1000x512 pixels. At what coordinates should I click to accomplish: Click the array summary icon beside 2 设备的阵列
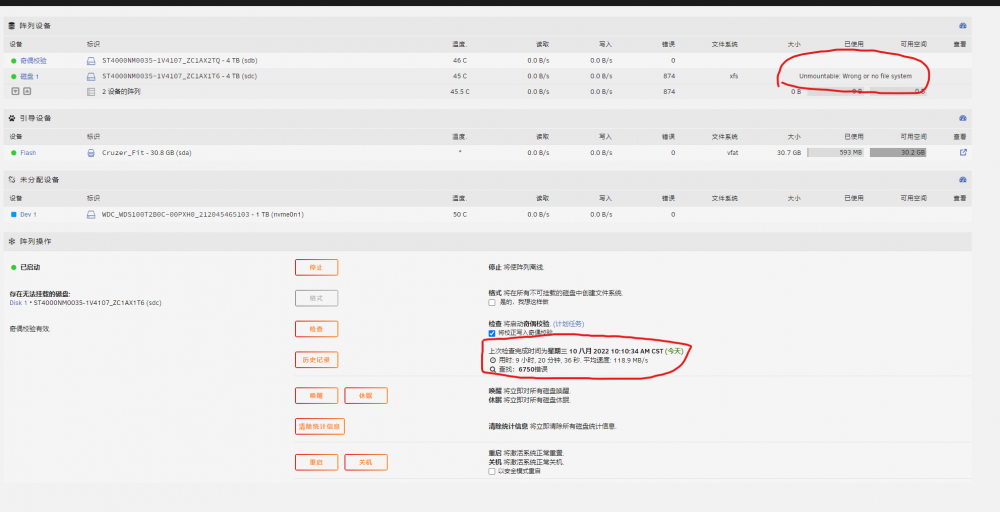coord(91,92)
